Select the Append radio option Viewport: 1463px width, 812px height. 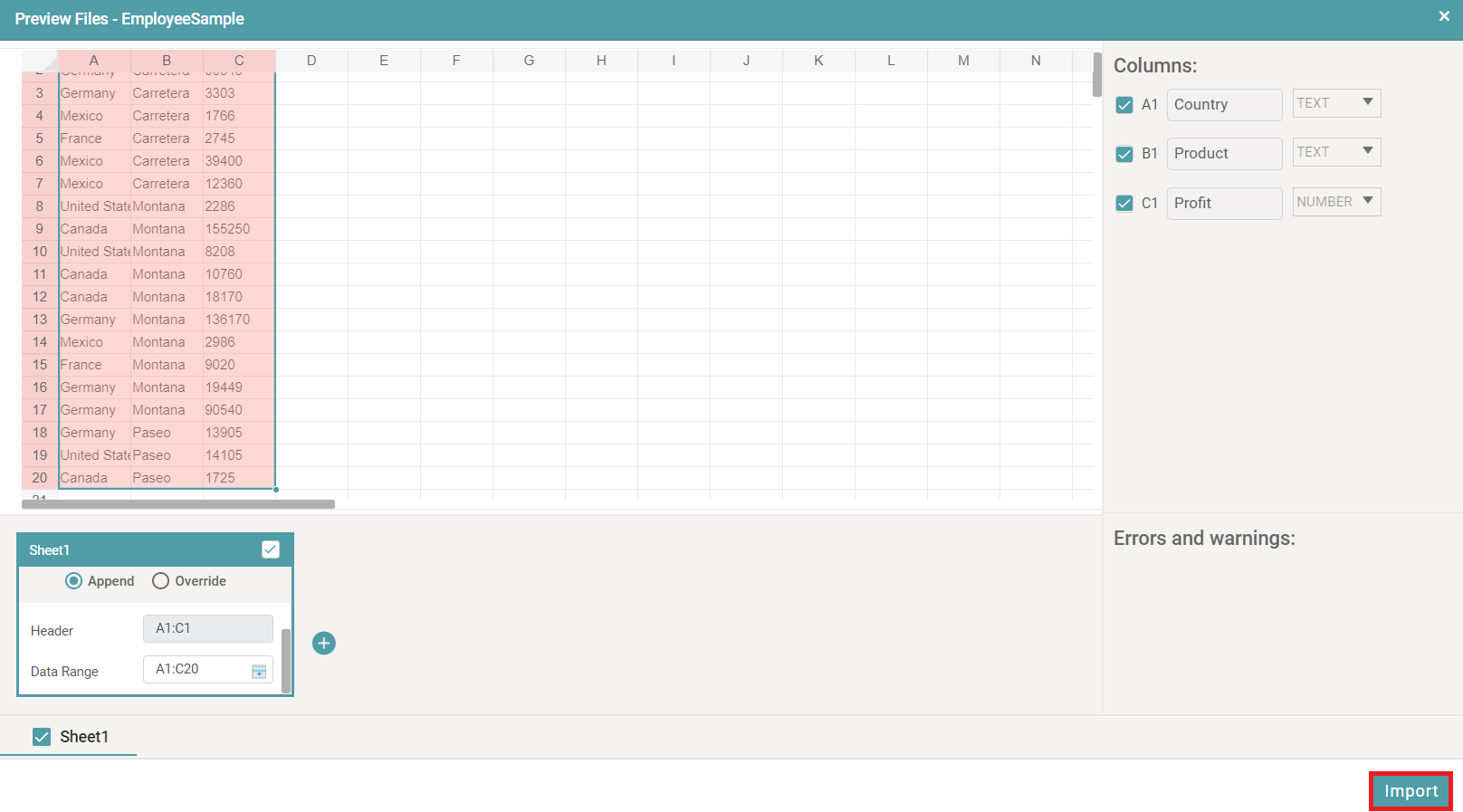[x=74, y=581]
